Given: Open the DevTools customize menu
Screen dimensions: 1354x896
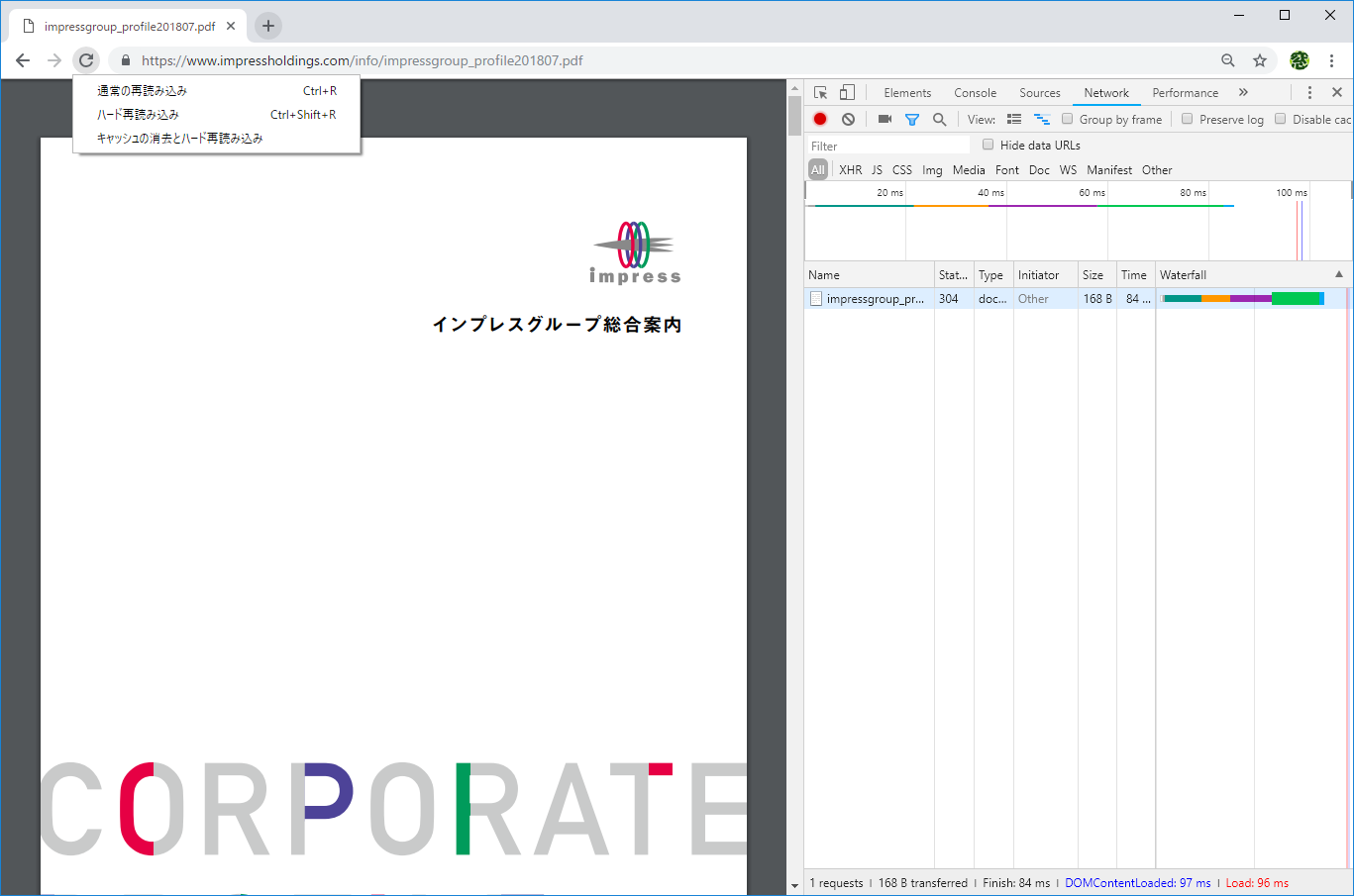Looking at the screenshot, I should click(x=1309, y=92).
